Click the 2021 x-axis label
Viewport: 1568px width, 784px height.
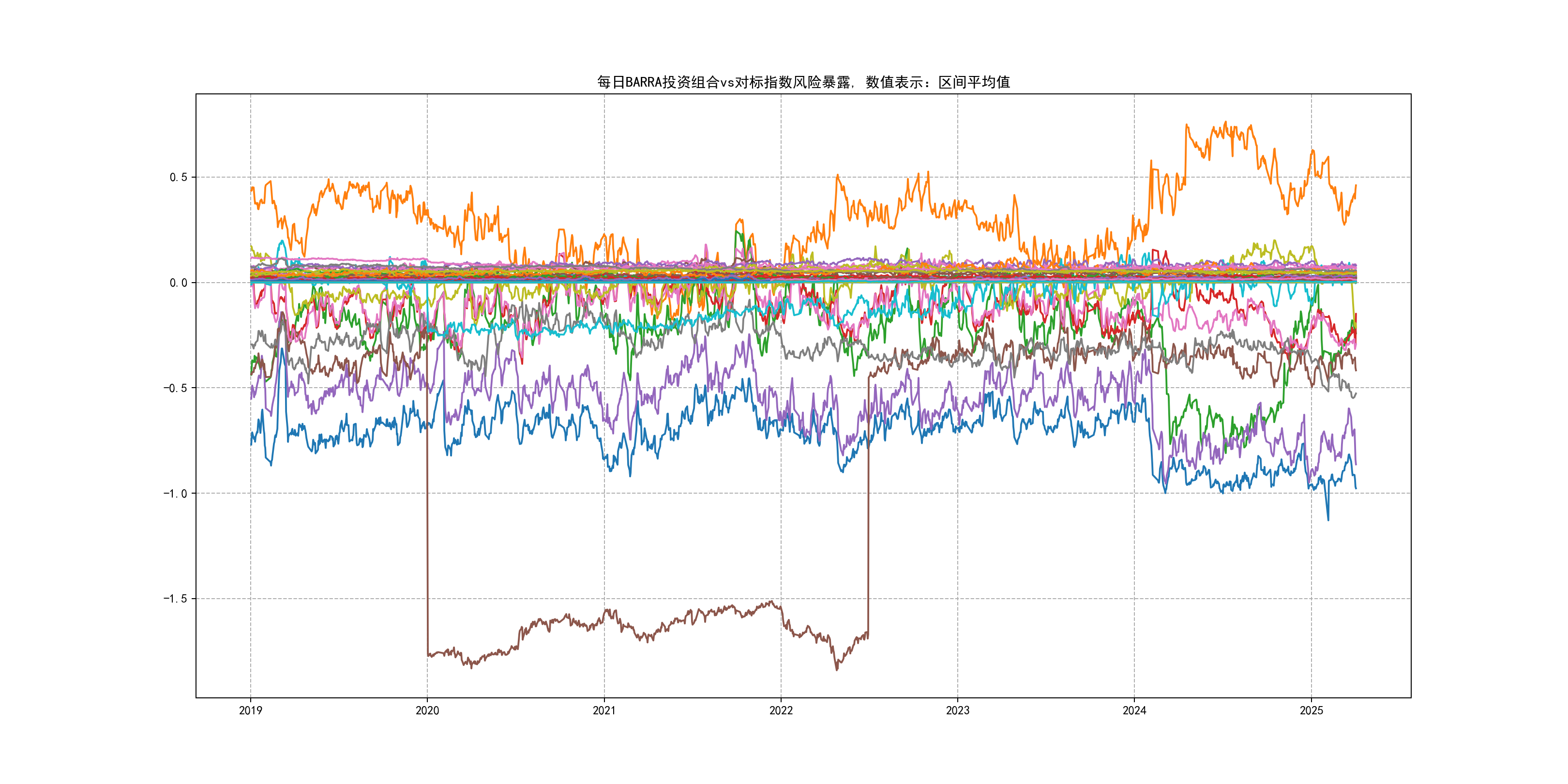(604, 710)
